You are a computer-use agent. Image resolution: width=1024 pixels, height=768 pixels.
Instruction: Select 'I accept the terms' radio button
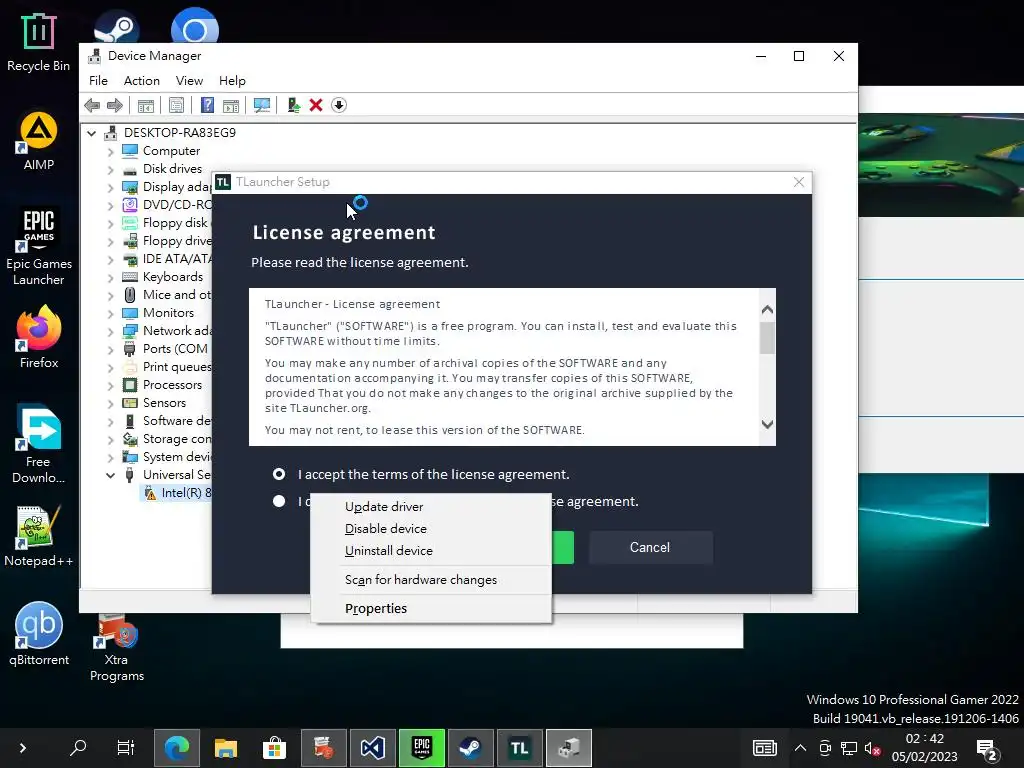pyautogui.click(x=279, y=474)
